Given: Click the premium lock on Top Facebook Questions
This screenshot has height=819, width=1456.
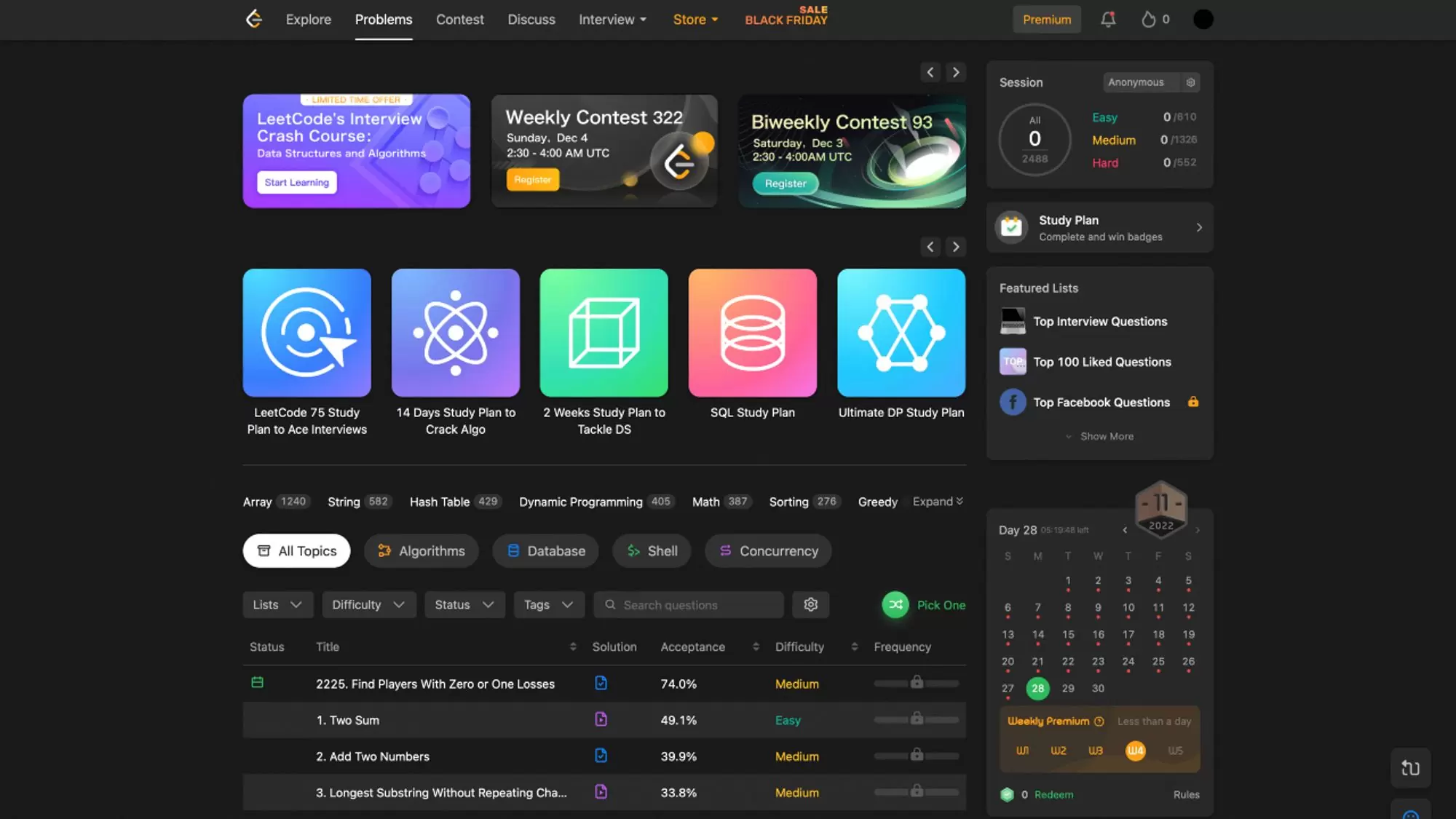Looking at the screenshot, I should [x=1193, y=402].
